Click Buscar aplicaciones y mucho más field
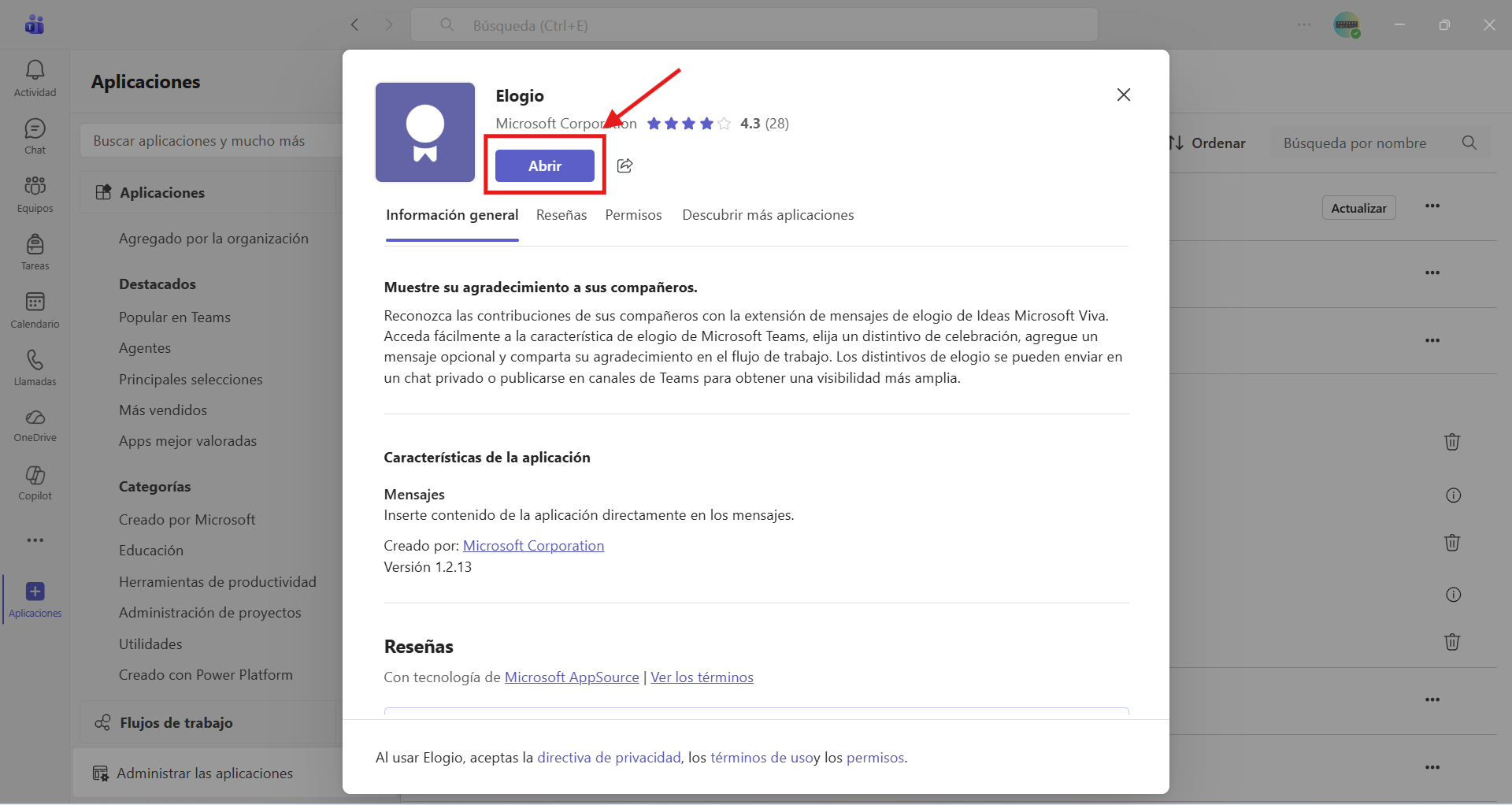 211,141
